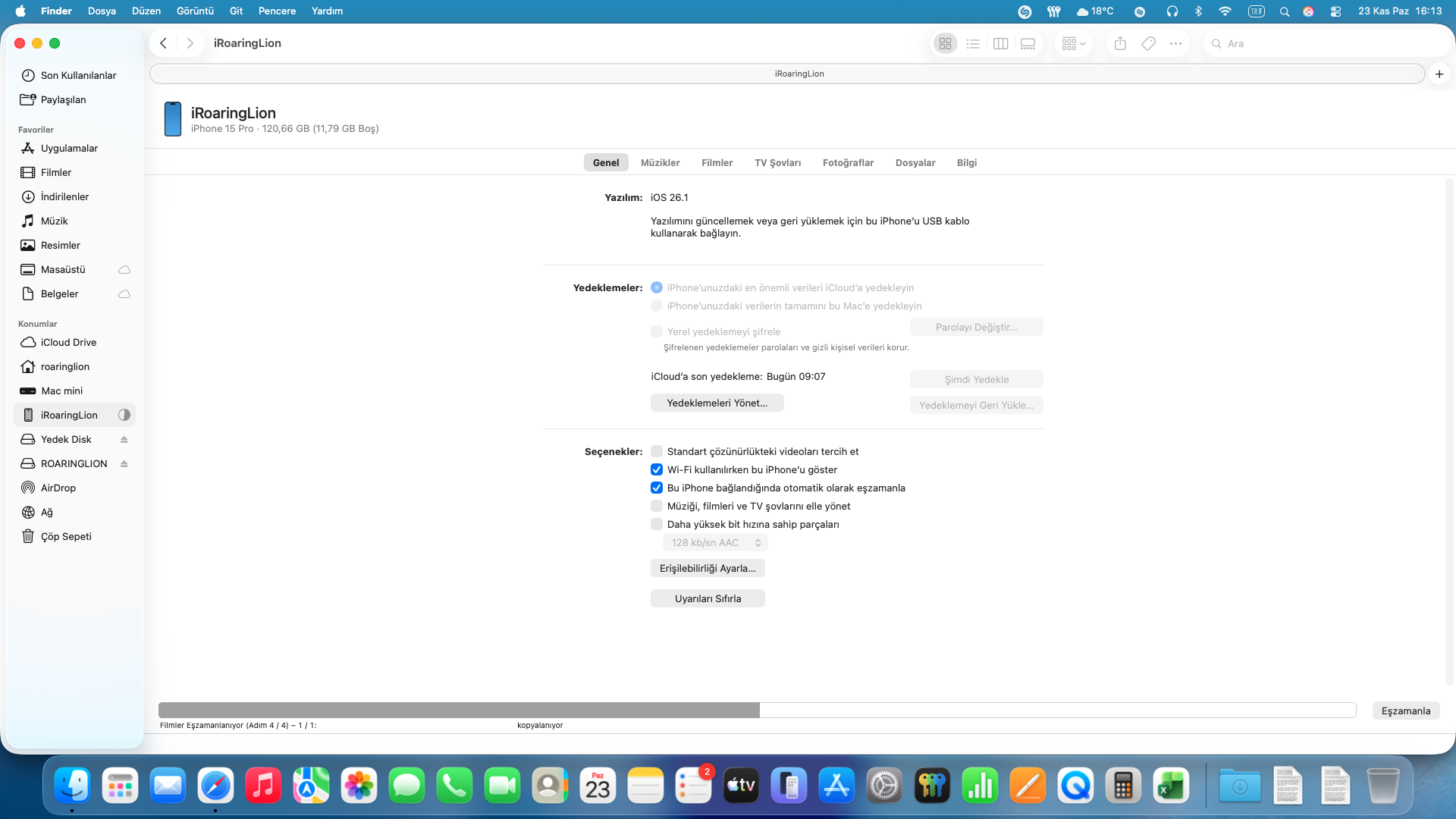Viewport: 1456px width, 819px height.
Task: Click the Ara search field
Action: click(1326, 44)
